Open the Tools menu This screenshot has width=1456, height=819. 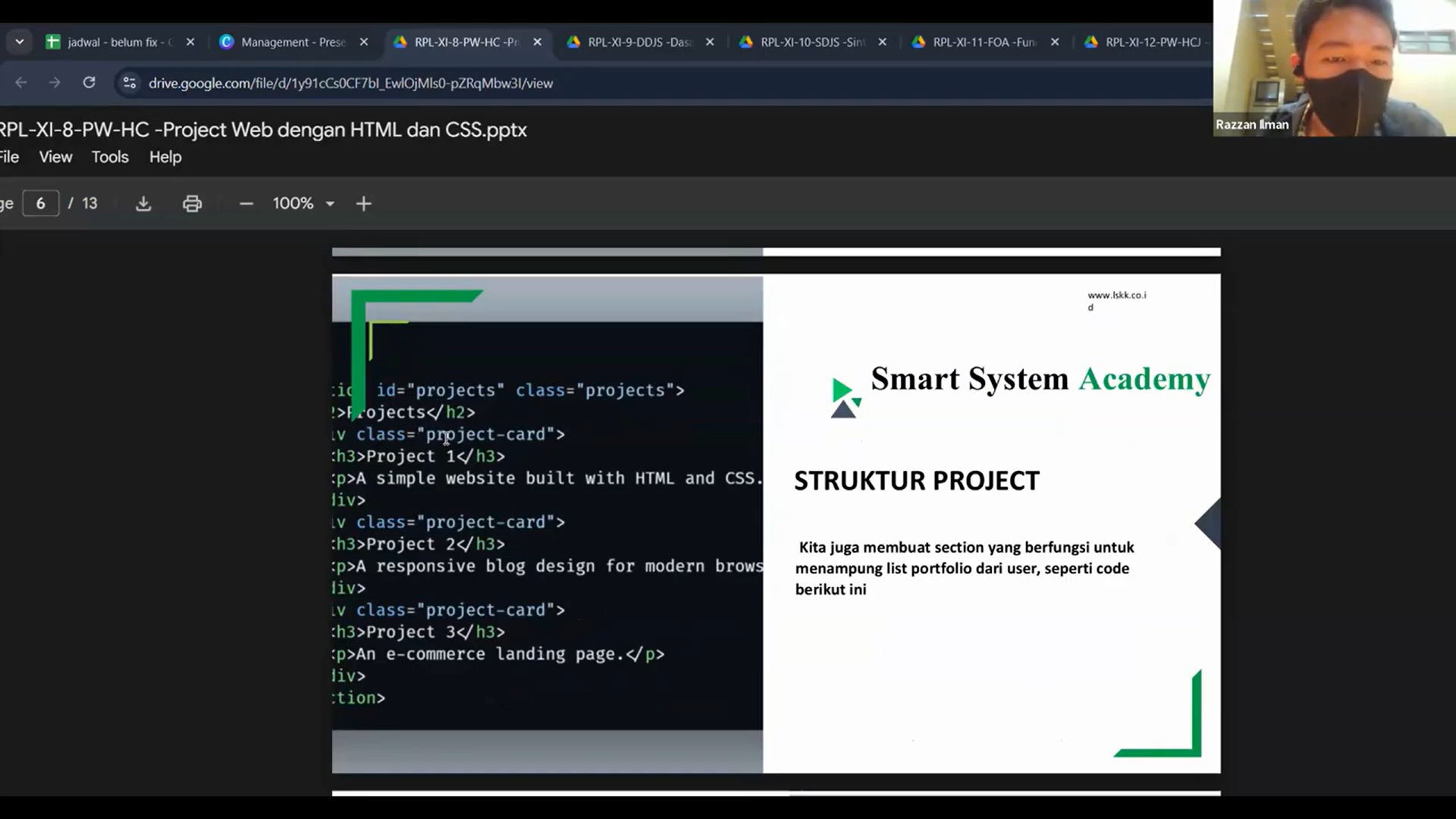pyautogui.click(x=110, y=157)
